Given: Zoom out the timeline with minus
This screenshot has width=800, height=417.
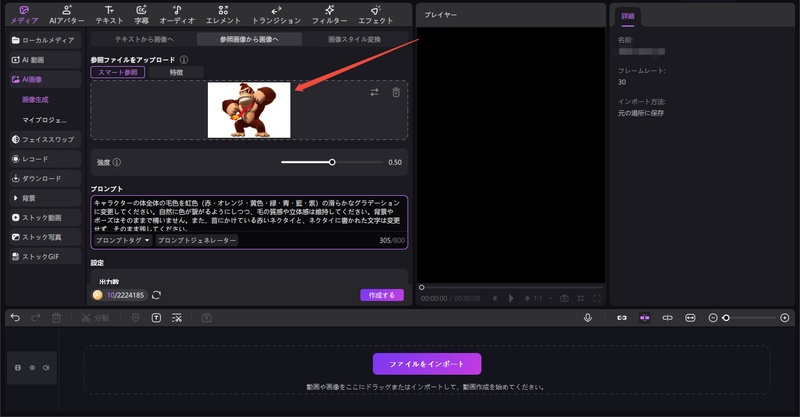Looking at the screenshot, I should pos(713,318).
